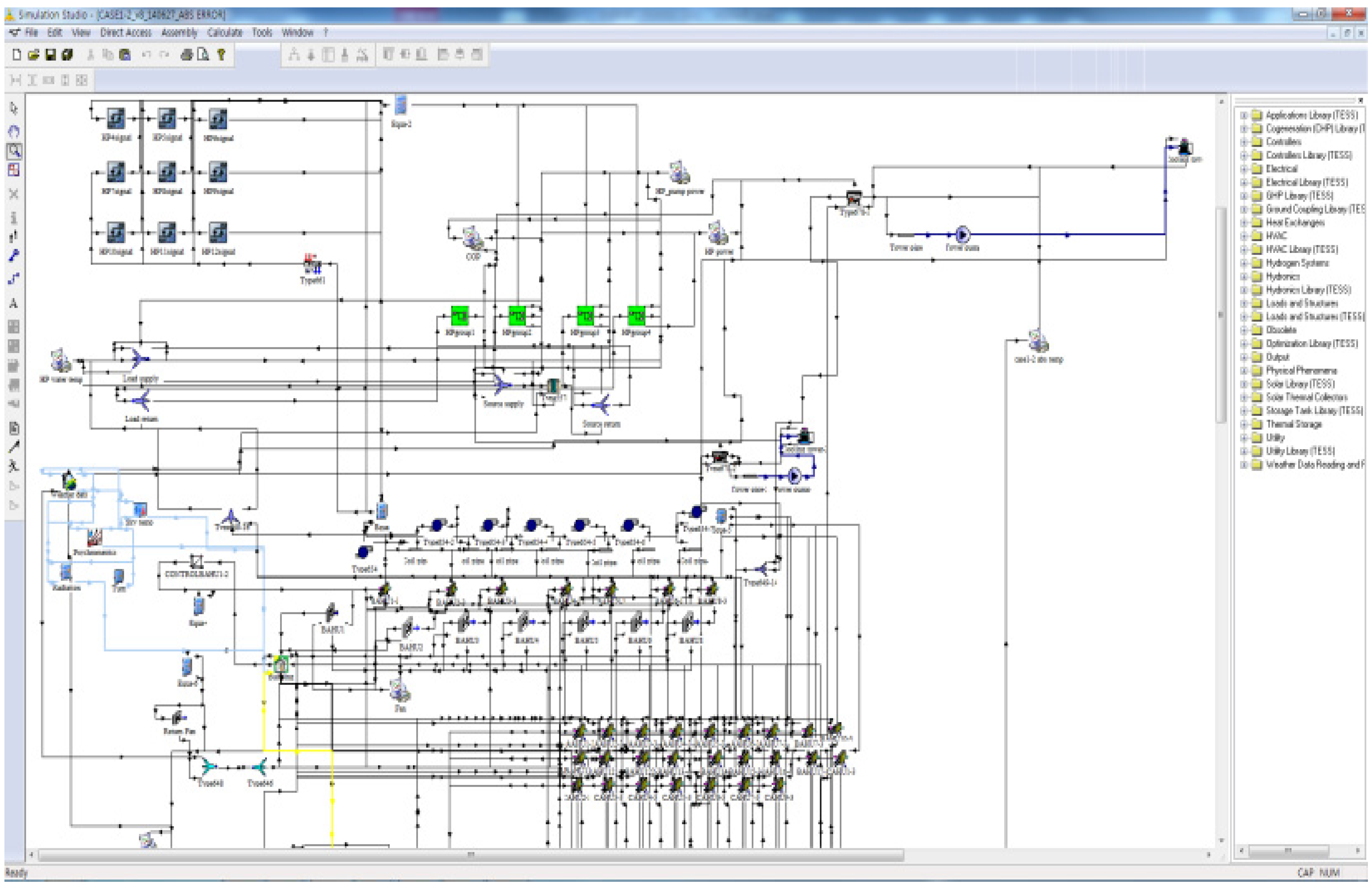
Task: Select the pointer arrow tool in the left sidebar
Action: pyautogui.click(x=14, y=108)
